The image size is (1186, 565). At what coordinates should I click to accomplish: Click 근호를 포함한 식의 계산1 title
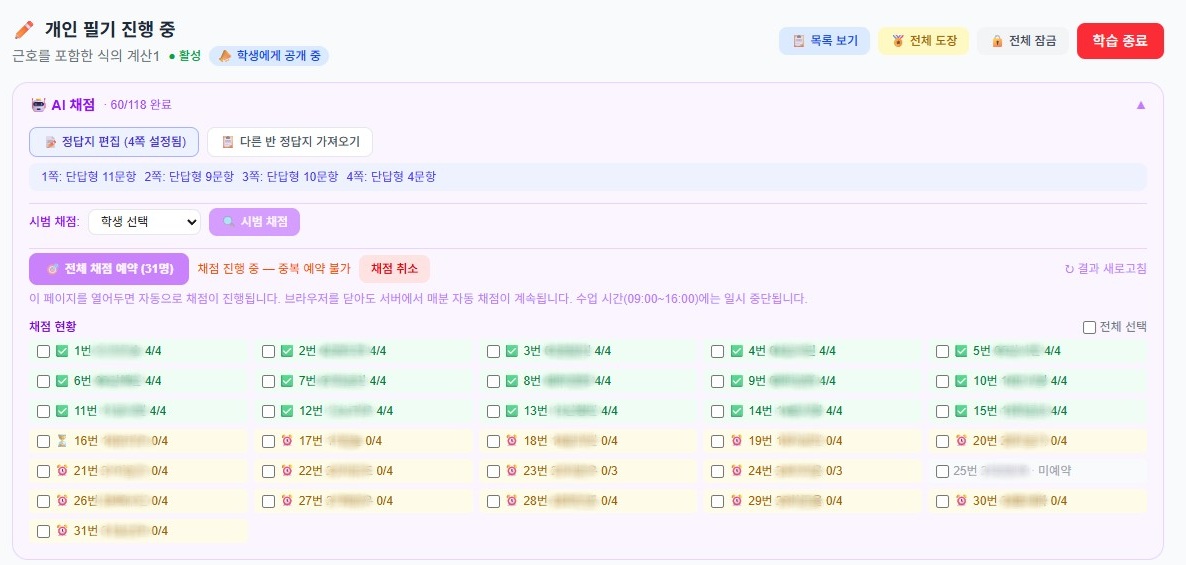(x=86, y=56)
